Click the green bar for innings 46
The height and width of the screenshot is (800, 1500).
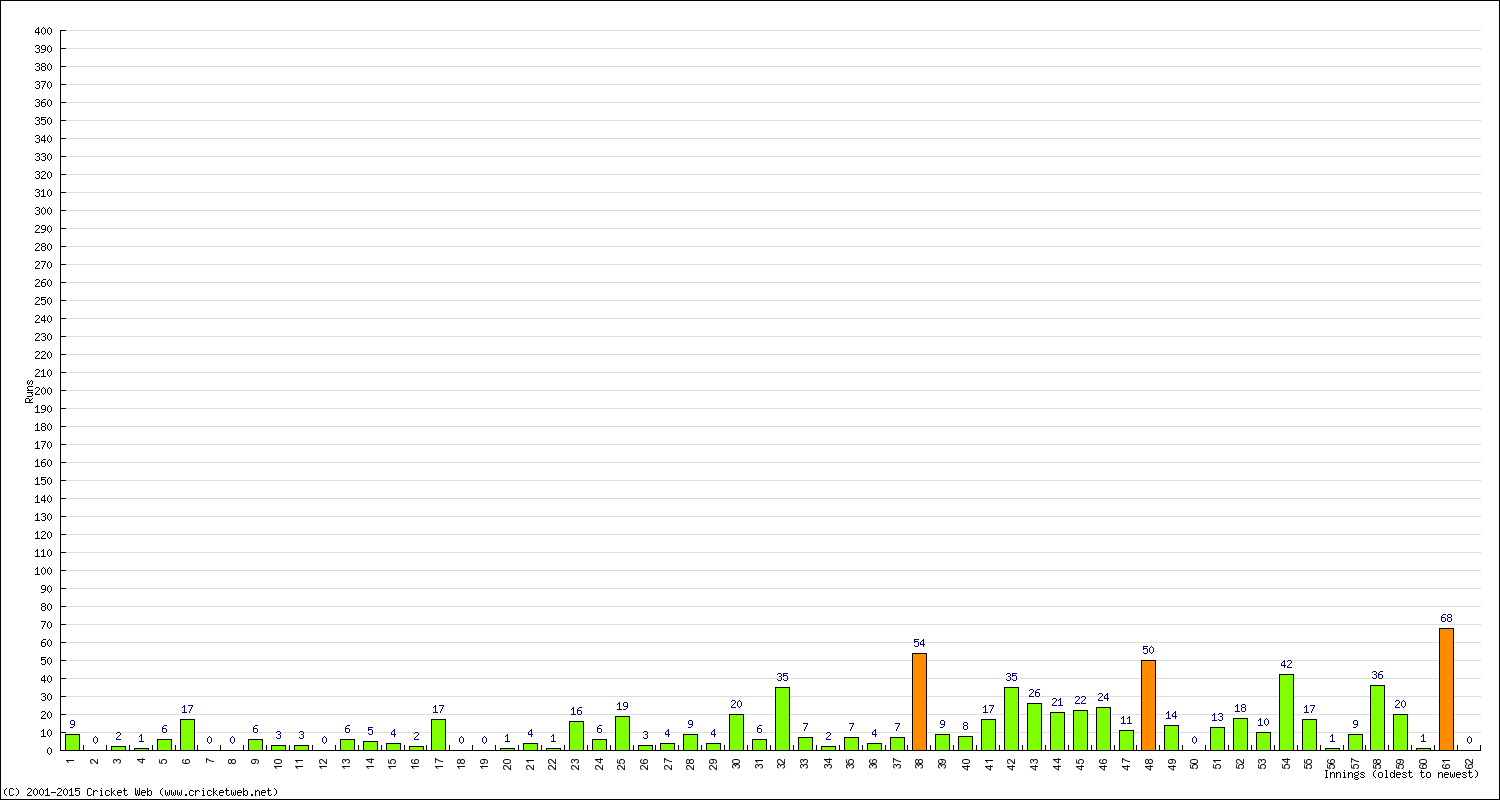(1103, 729)
